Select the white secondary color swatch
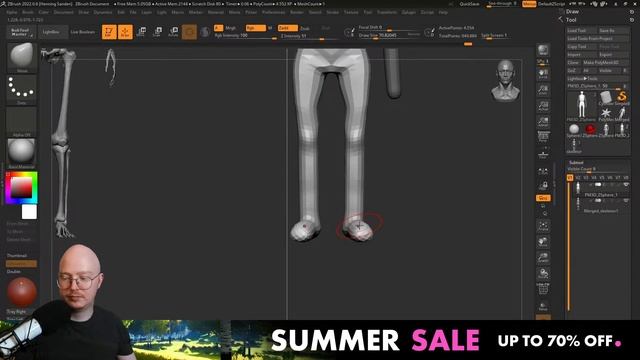This screenshot has height=360, width=640. click(x=29, y=212)
